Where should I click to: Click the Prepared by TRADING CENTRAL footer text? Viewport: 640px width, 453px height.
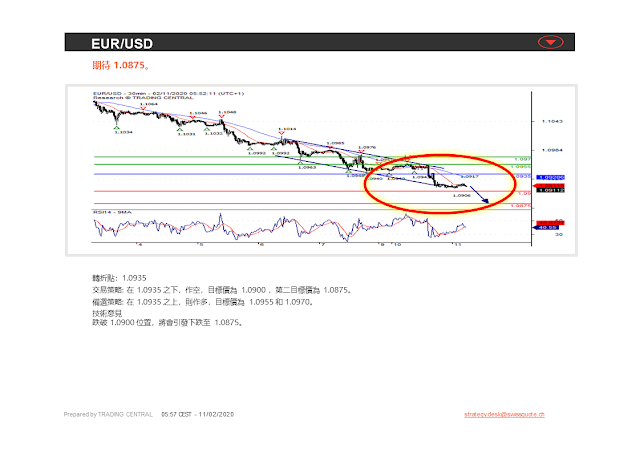[x=108, y=414]
